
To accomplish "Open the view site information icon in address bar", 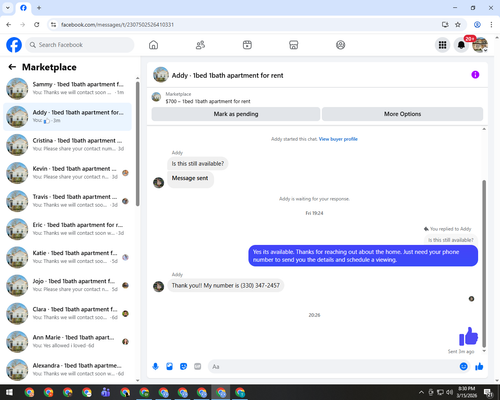I will coord(53,24).
